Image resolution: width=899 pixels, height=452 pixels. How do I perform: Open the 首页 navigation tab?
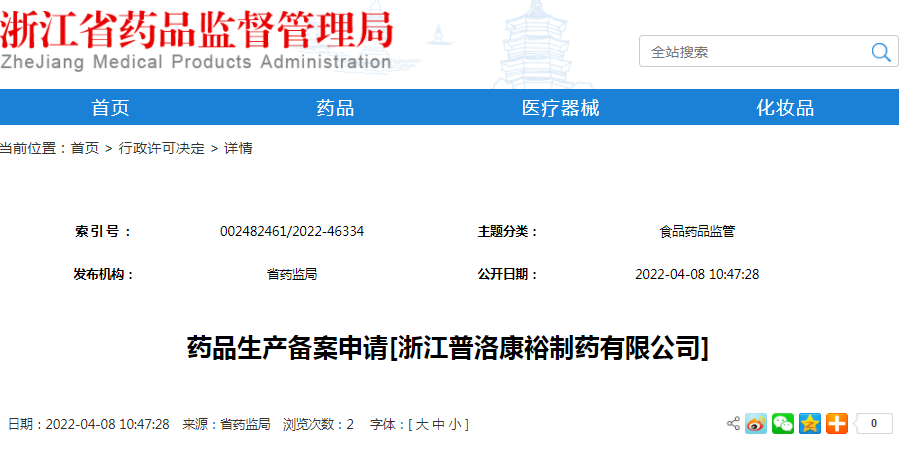[x=111, y=107]
